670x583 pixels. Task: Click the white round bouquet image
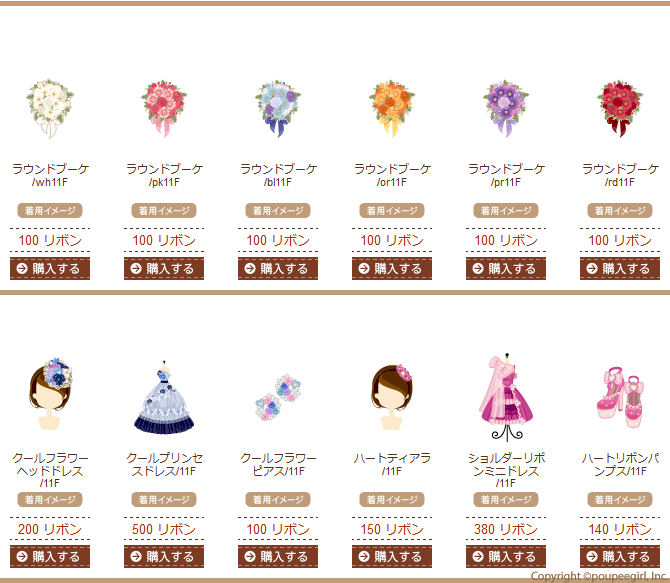click(x=50, y=108)
